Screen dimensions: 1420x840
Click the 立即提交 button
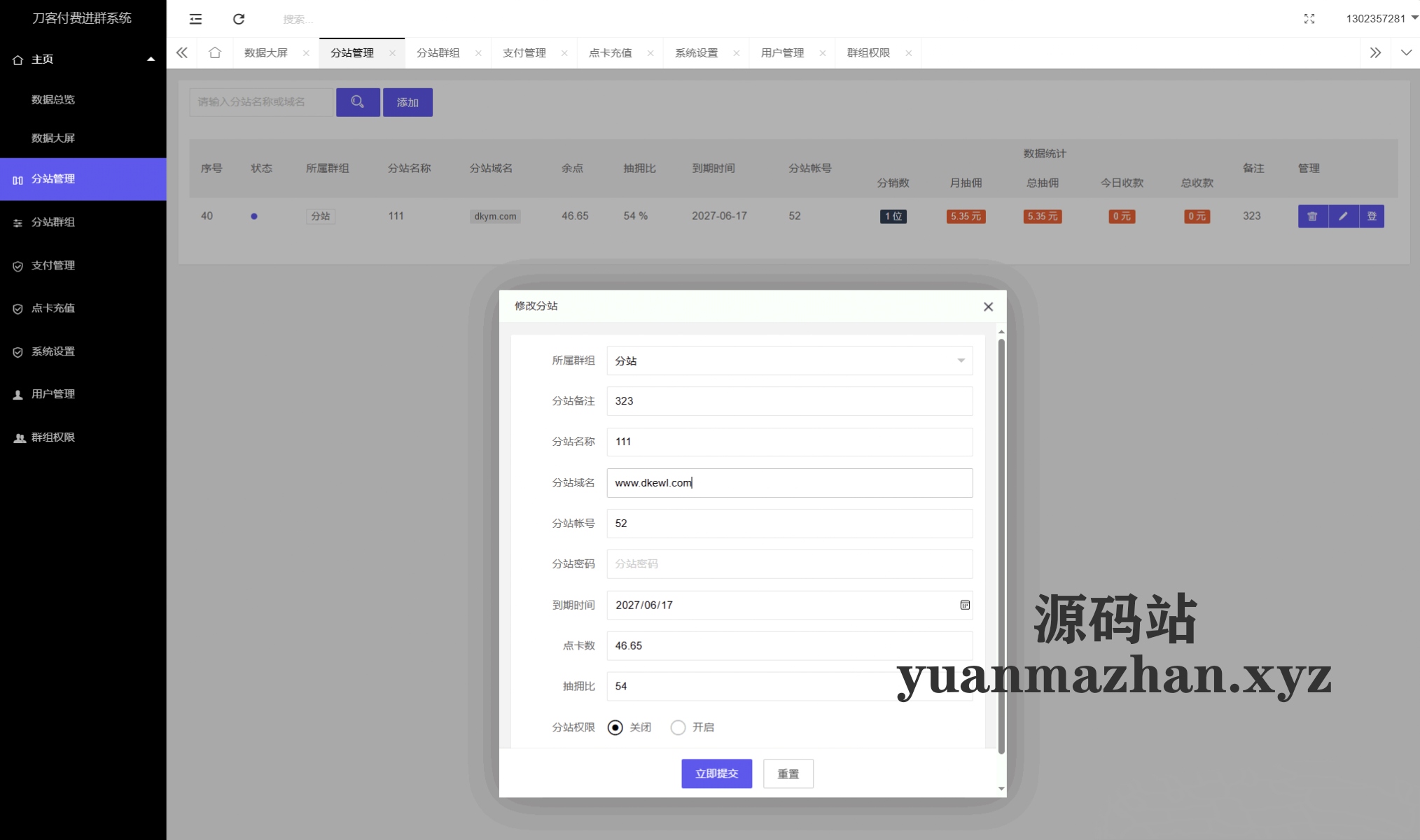coord(716,773)
